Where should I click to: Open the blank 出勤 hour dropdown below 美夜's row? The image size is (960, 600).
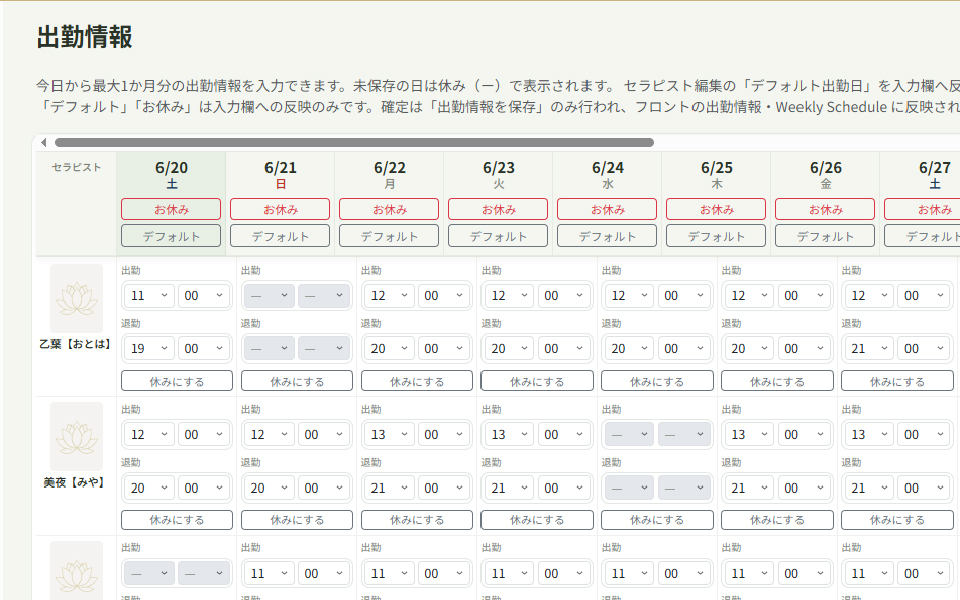pos(149,573)
